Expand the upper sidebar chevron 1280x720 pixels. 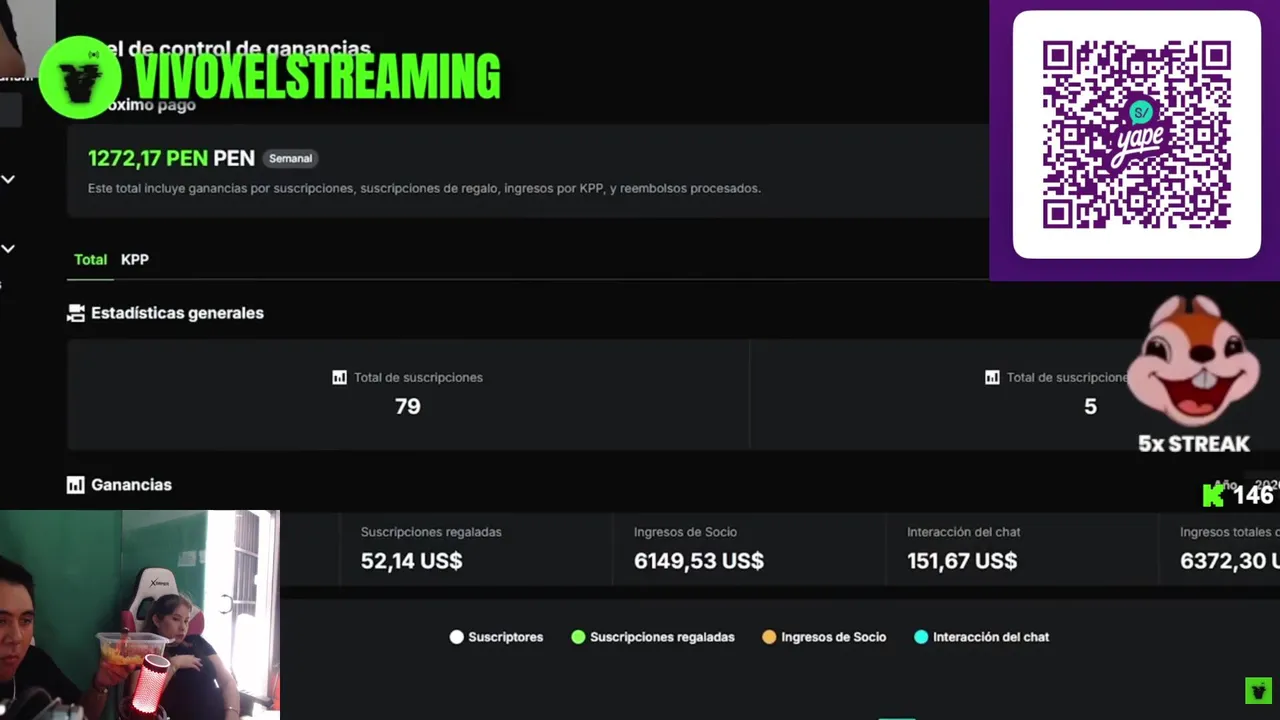(8, 180)
